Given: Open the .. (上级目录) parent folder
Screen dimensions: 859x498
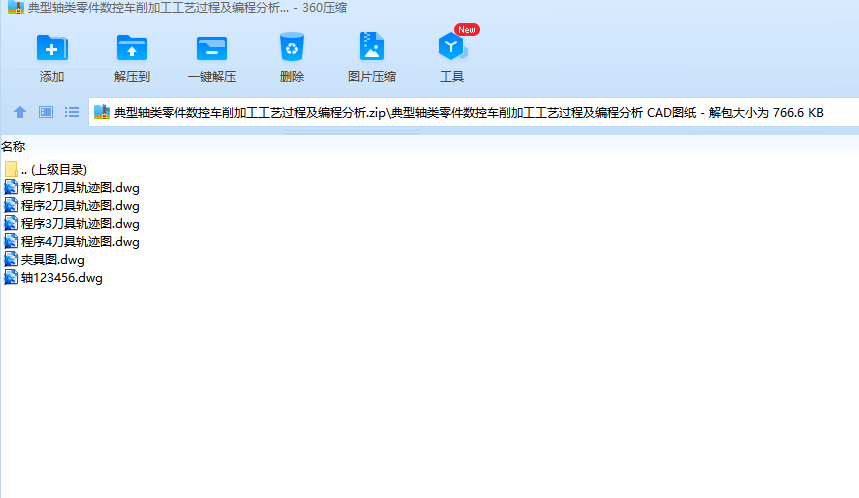Looking at the screenshot, I should [x=46, y=169].
